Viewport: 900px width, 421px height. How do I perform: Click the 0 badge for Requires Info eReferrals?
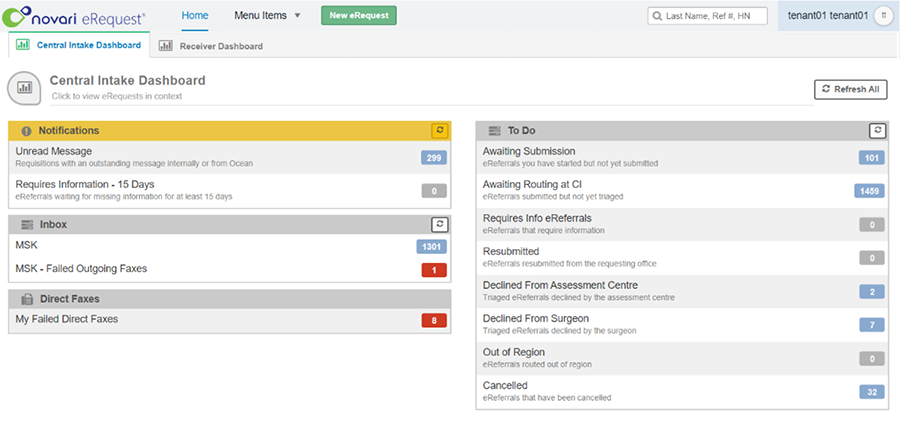point(872,225)
